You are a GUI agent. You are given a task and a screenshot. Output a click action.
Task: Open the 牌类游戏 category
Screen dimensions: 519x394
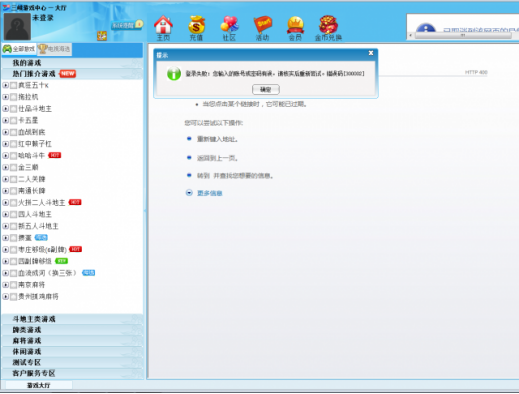72,330
